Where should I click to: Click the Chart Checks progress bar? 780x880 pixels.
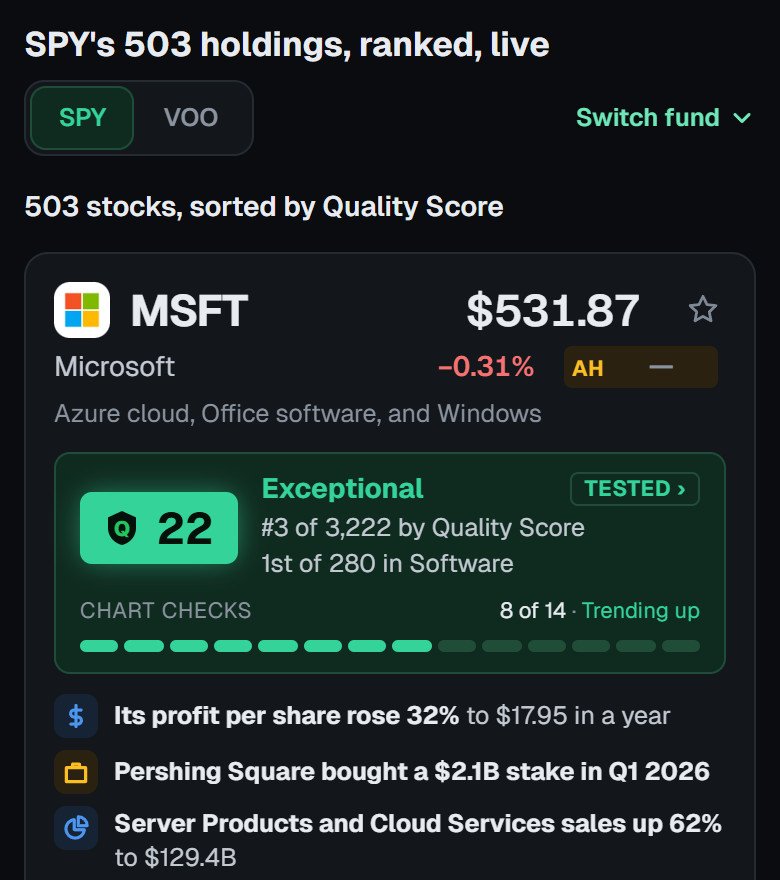(390, 646)
